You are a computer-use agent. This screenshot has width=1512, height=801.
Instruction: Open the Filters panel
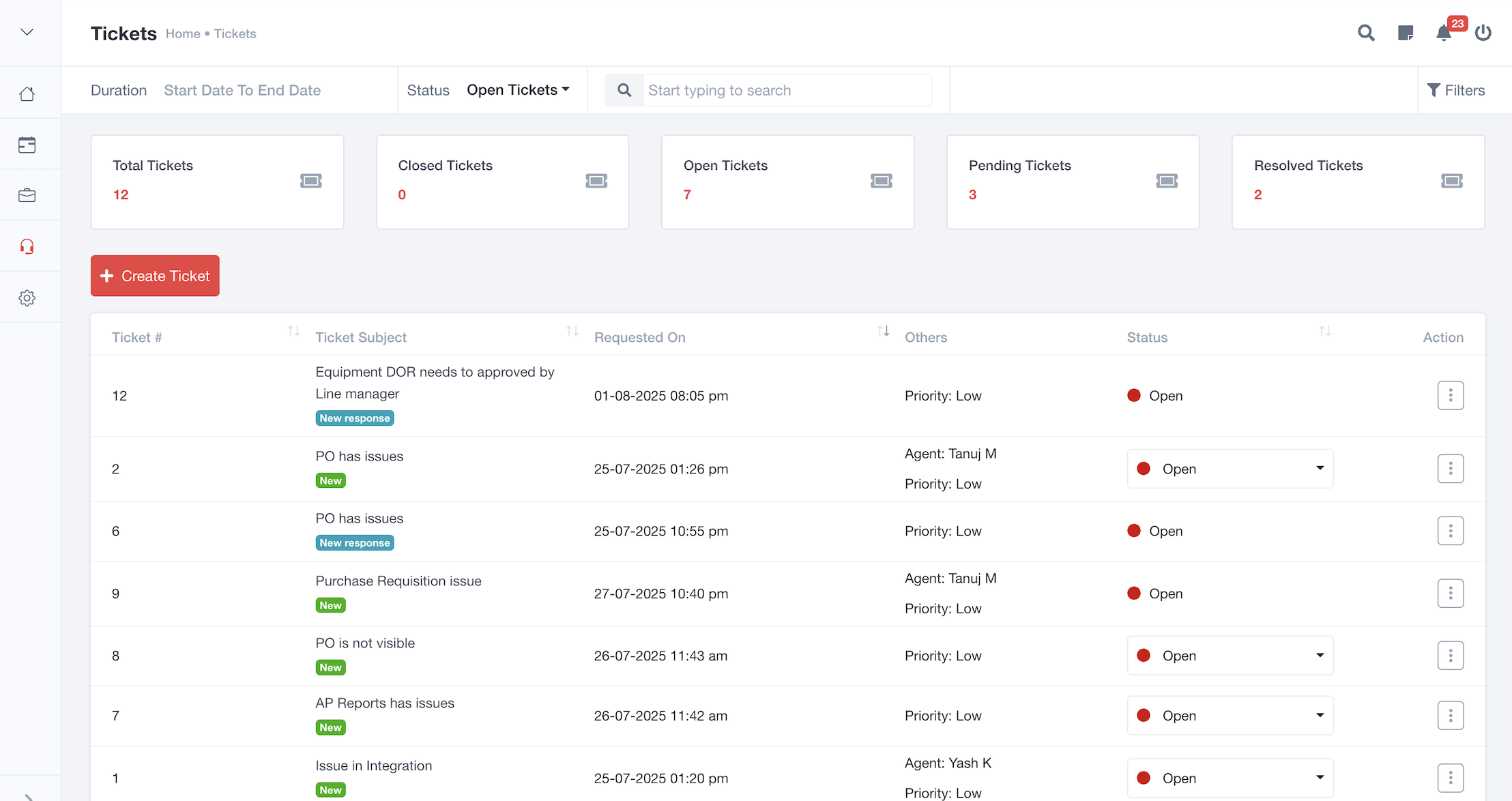point(1455,90)
